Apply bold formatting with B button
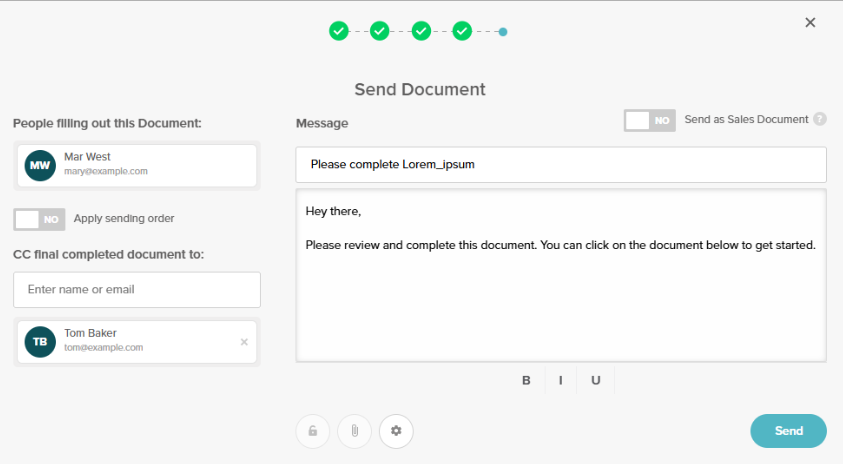Image resolution: width=844 pixels, height=464 pixels. click(526, 380)
